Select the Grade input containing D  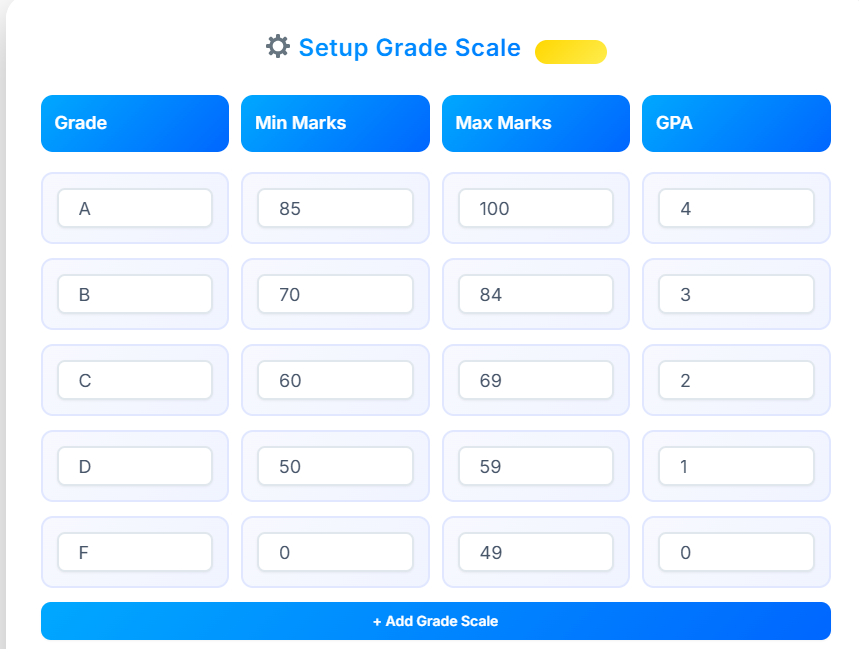pos(134,466)
